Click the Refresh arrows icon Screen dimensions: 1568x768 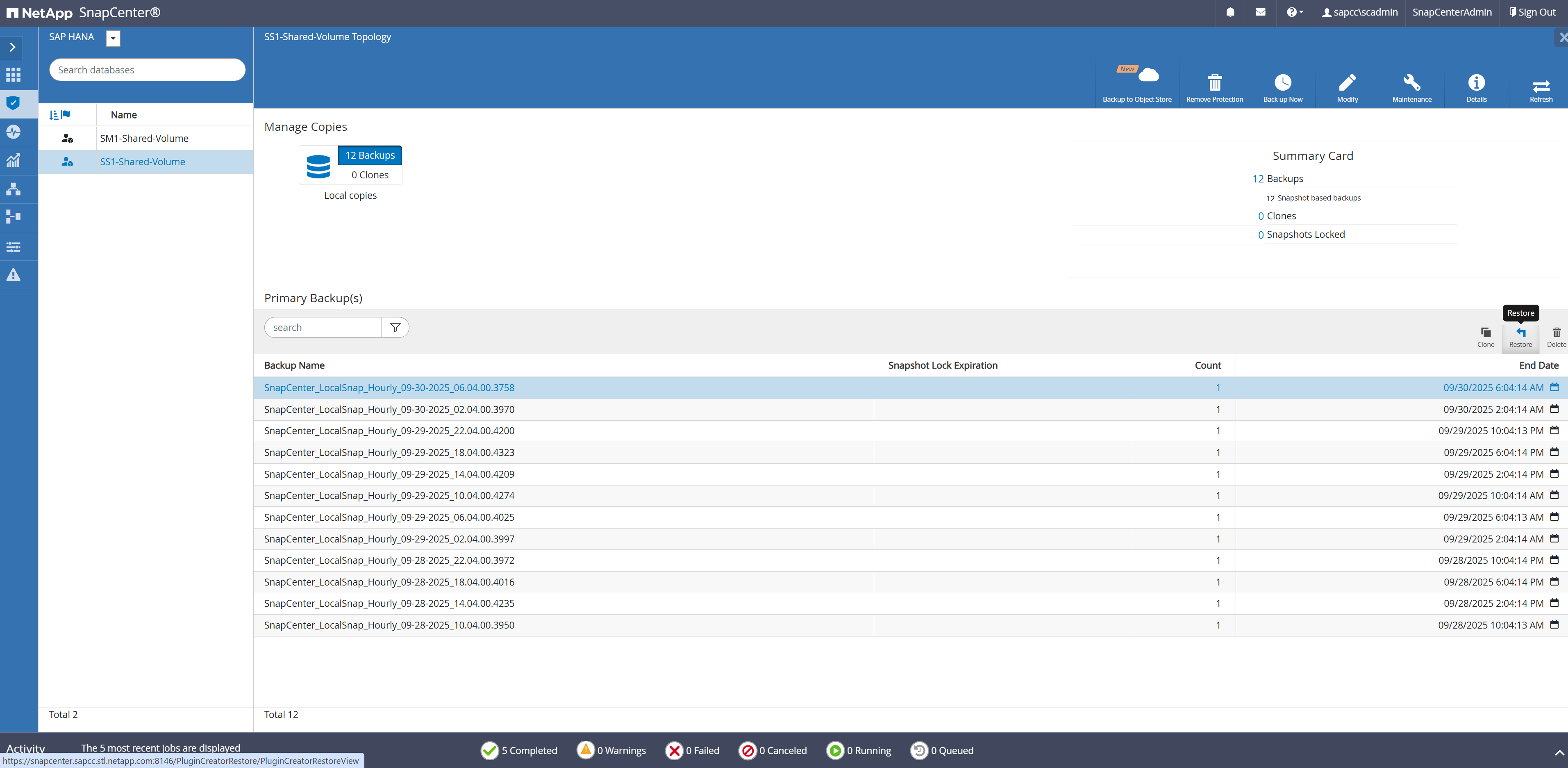tap(1541, 87)
